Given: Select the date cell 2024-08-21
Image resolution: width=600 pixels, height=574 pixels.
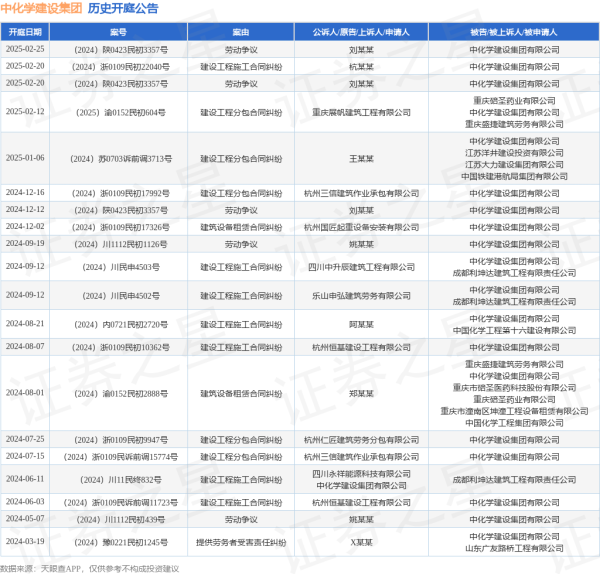Looking at the screenshot, I should coord(25,324).
